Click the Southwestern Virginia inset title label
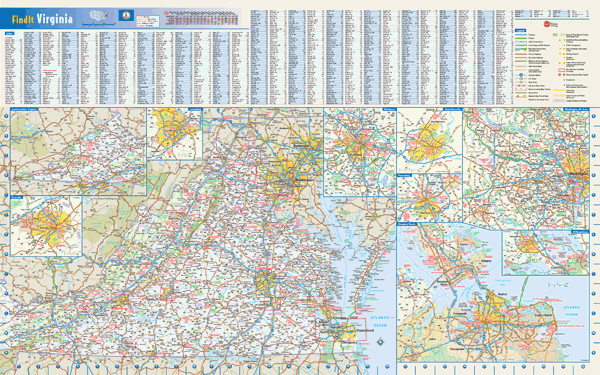Viewport: 600px width, 375px height. pos(24,109)
